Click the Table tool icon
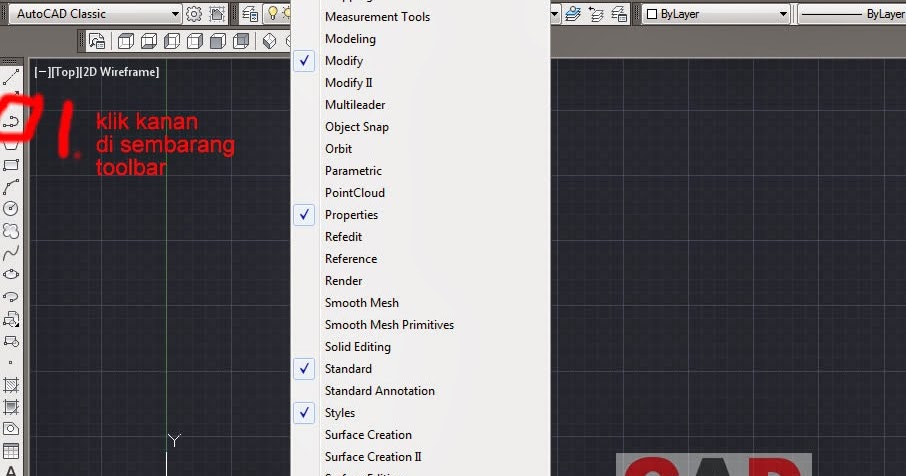 pos(11,451)
